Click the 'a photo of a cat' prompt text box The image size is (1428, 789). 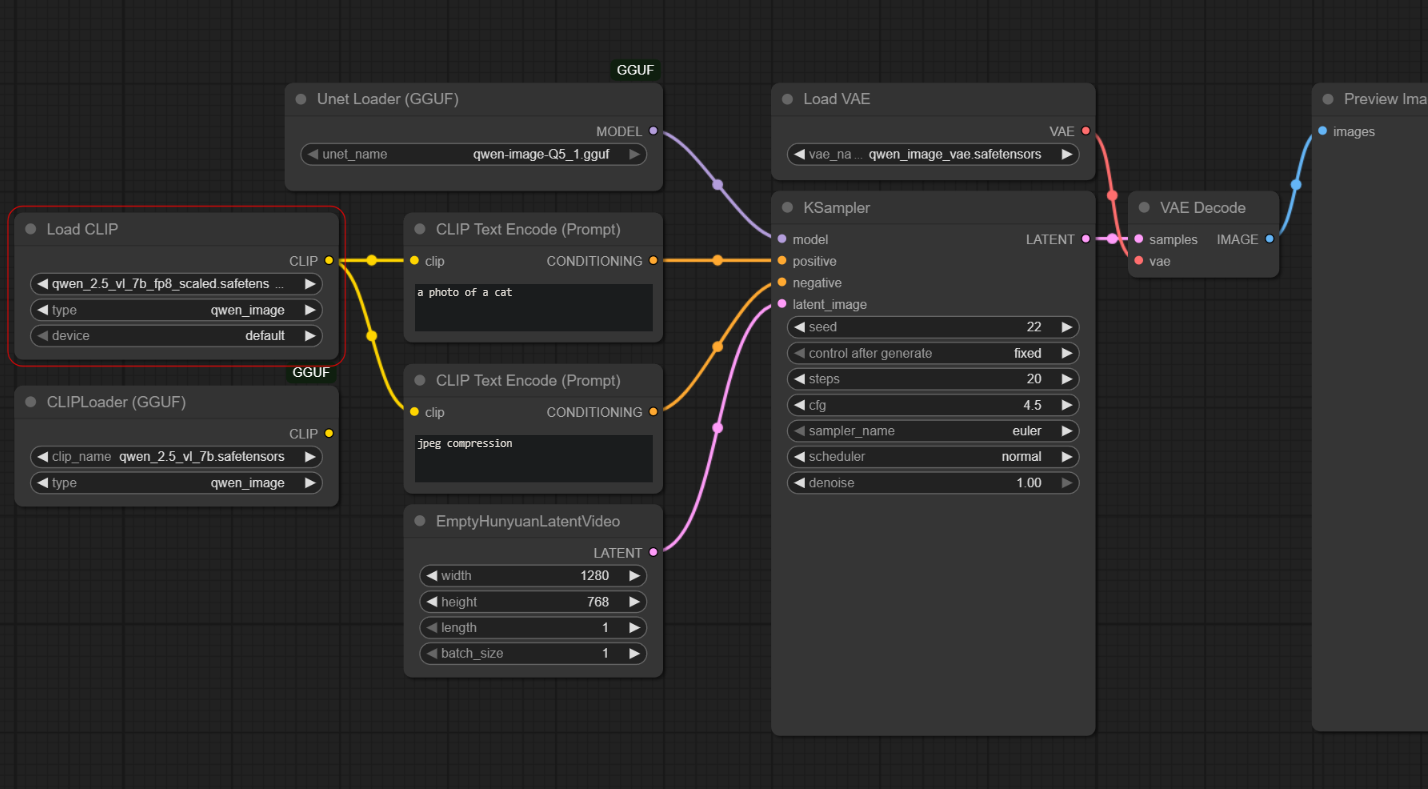(534, 307)
